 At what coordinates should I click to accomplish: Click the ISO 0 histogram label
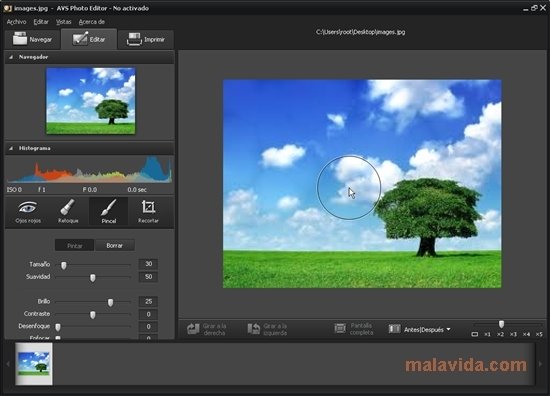(x=14, y=189)
